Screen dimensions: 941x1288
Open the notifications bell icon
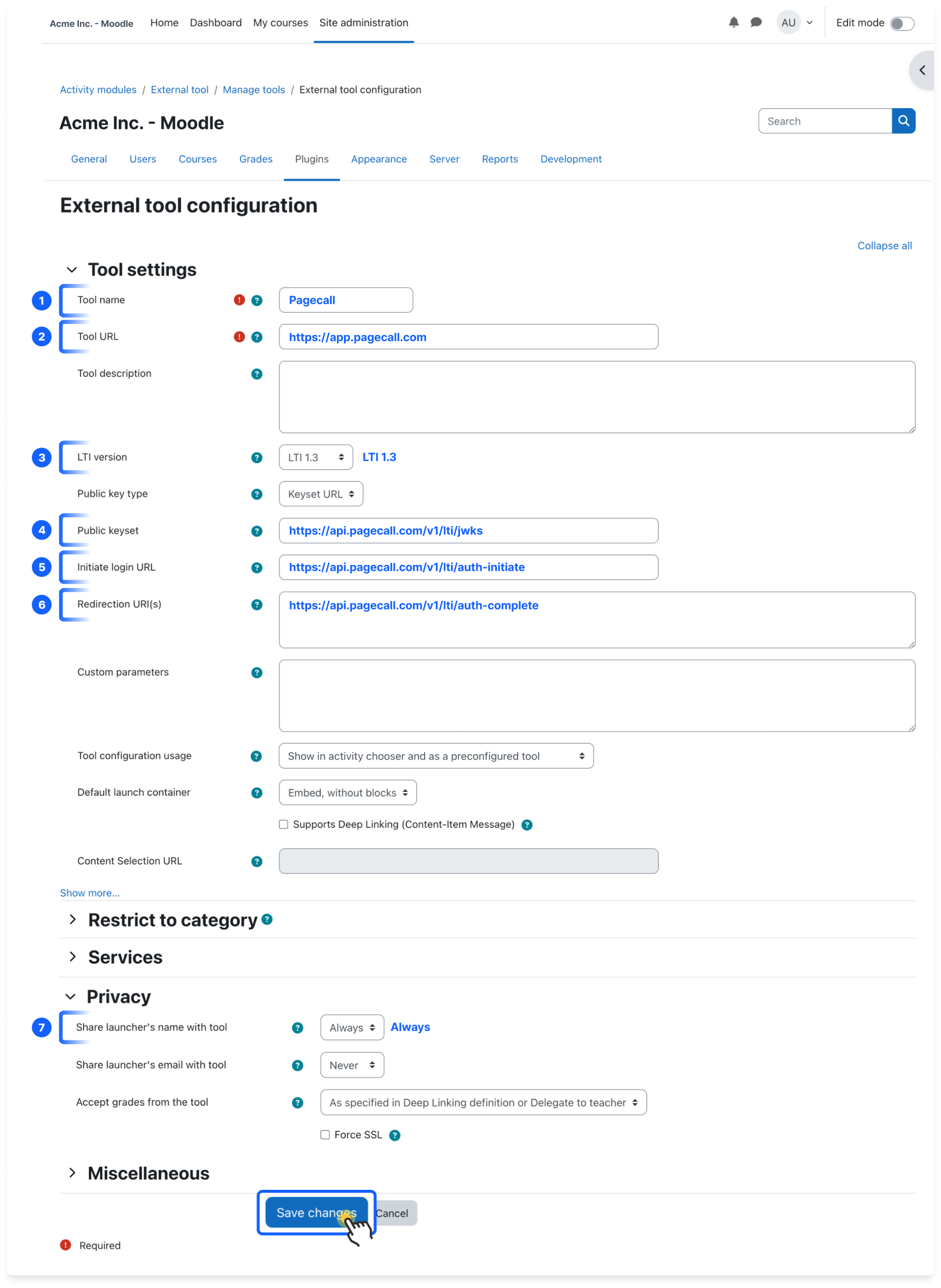(x=733, y=22)
